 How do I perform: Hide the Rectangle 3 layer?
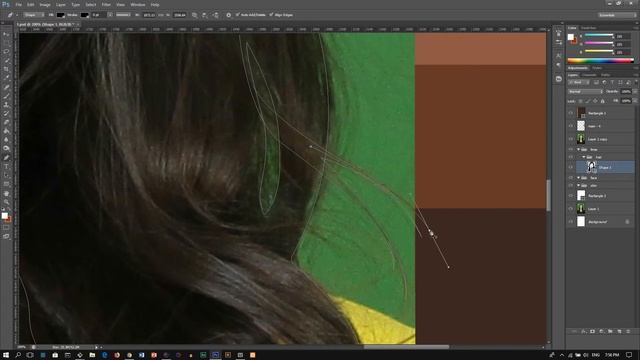[571, 113]
